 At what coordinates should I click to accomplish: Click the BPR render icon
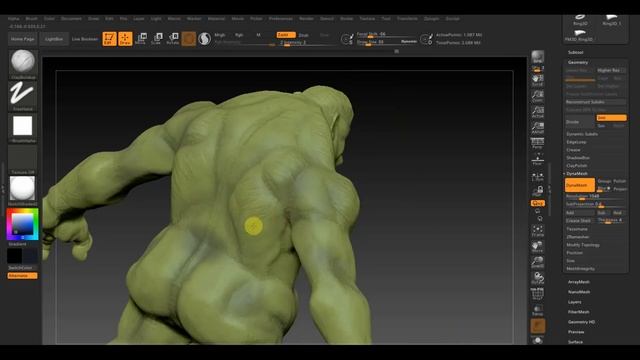click(x=538, y=57)
